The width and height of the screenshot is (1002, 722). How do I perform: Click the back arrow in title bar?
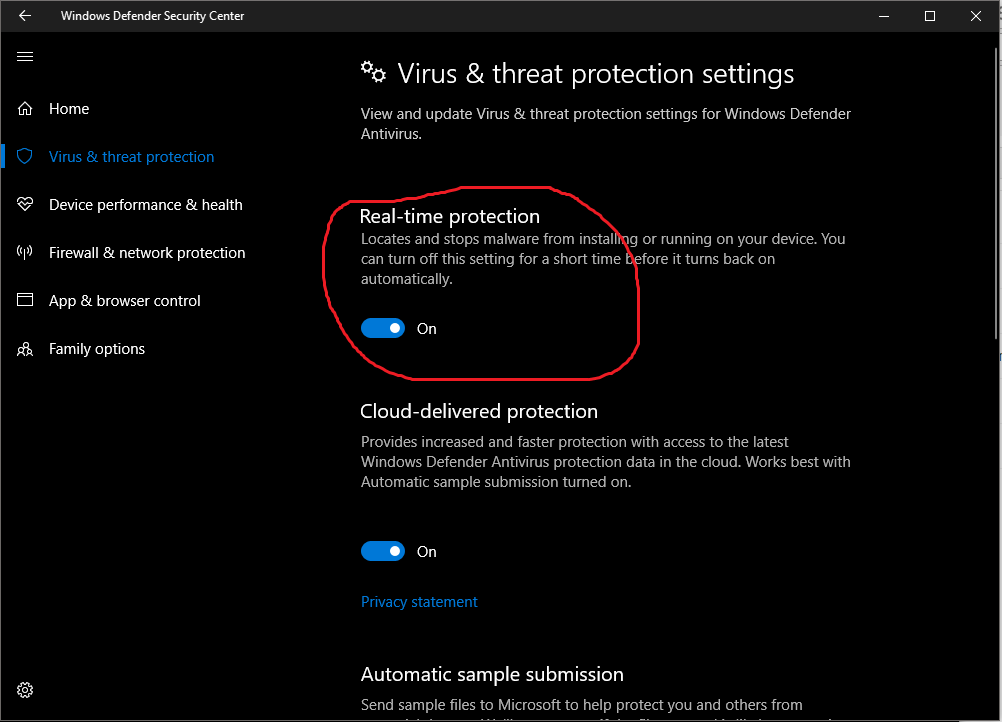click(25, 15)
